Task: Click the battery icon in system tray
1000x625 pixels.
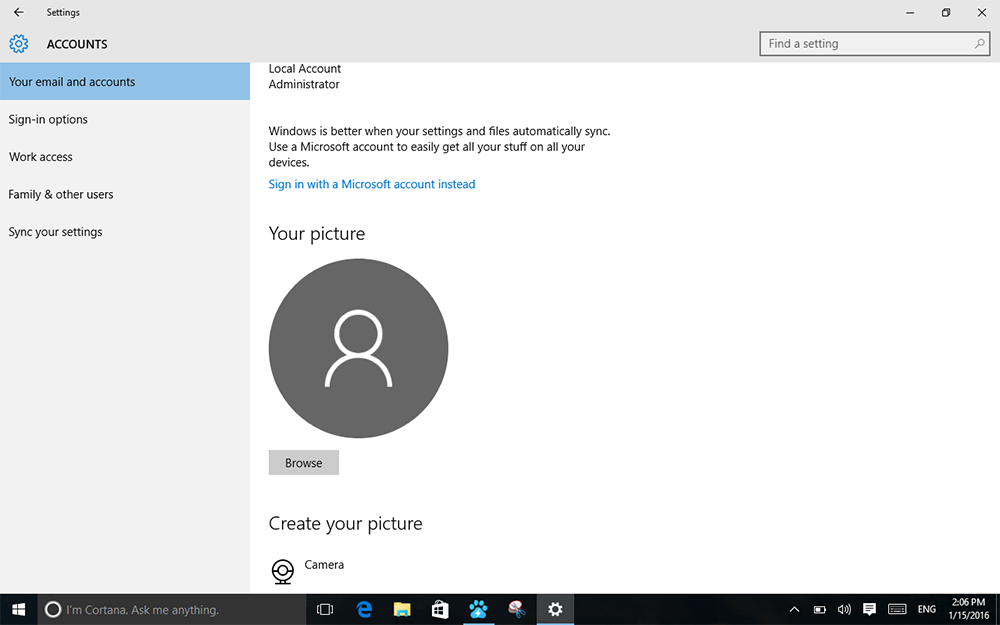Action: [820, 610]
